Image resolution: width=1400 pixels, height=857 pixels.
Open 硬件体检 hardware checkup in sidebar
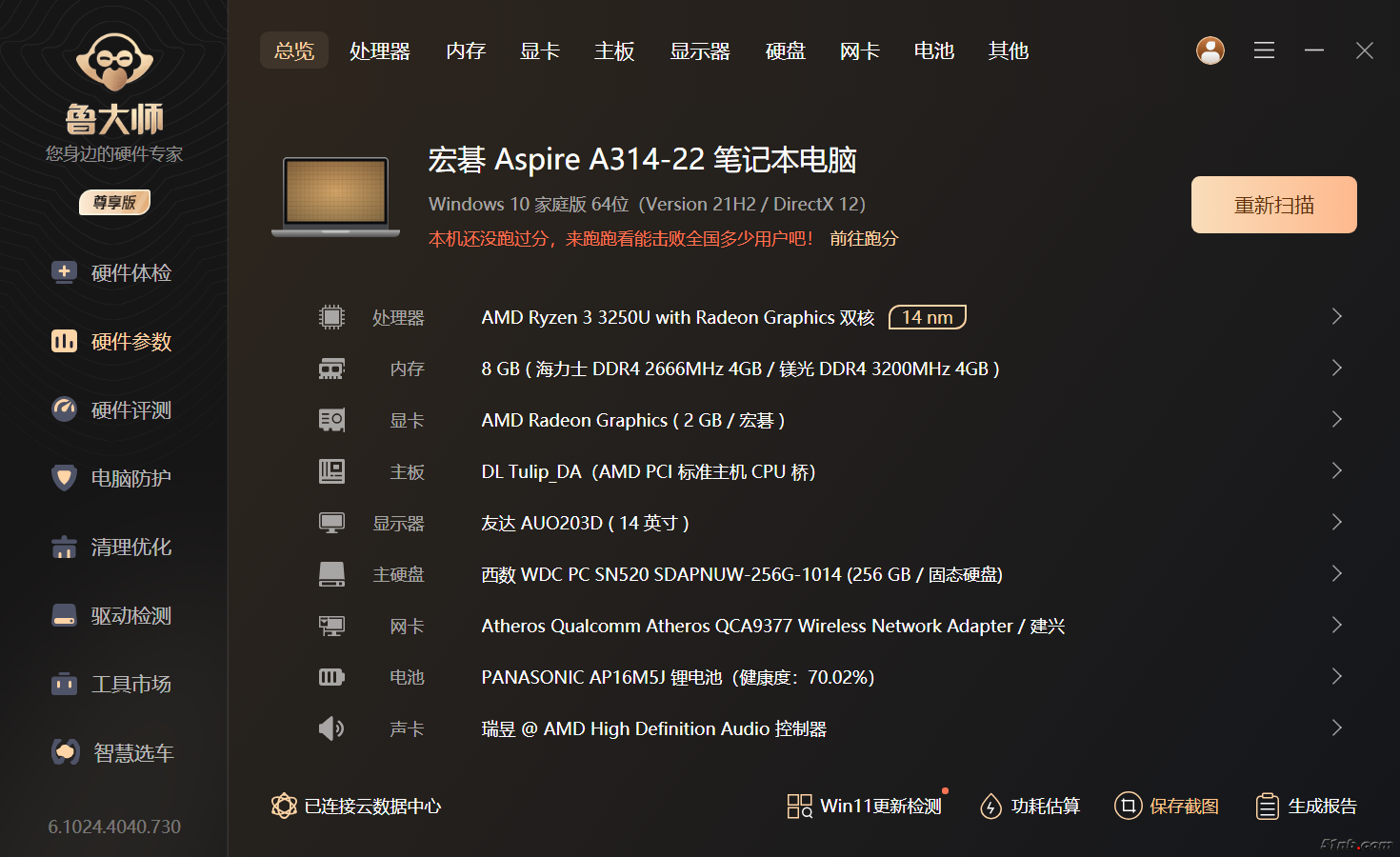[x=112, y=273]
